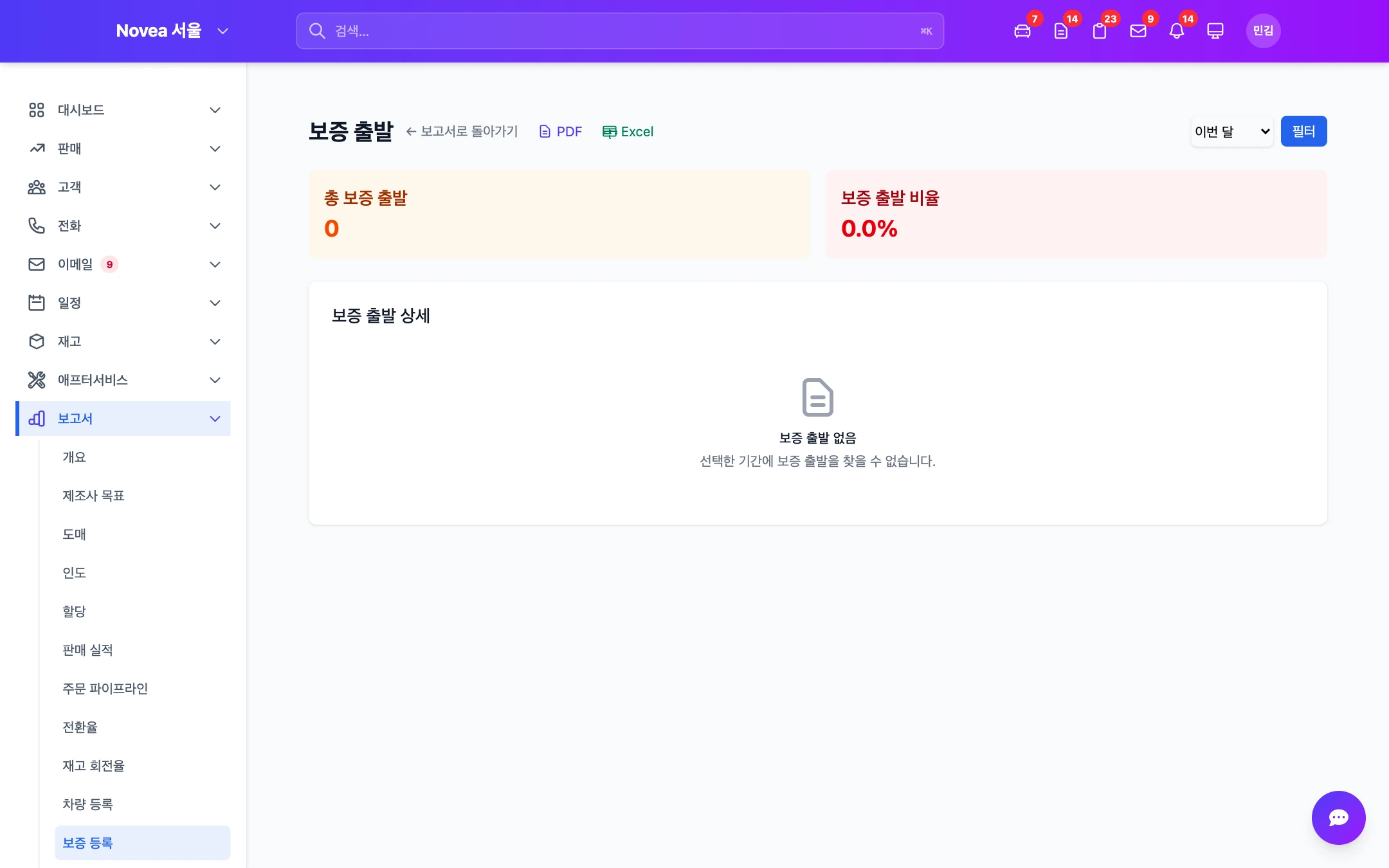Click the monitor display icon in header
1389x868 pixels.
[1215, 31]
